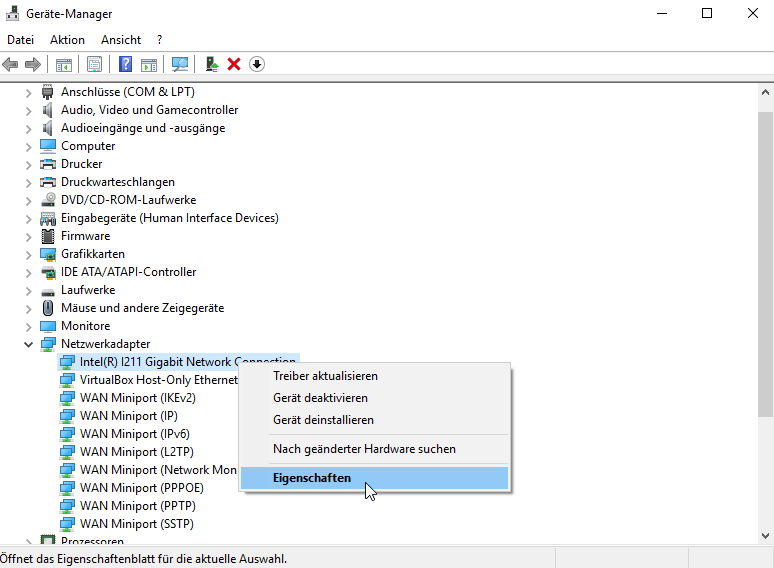Open the Properties toolbar icon
Image resolution: width=774 pixels, height=568 pixels.
pyautogui.click(x=95, y=64)
